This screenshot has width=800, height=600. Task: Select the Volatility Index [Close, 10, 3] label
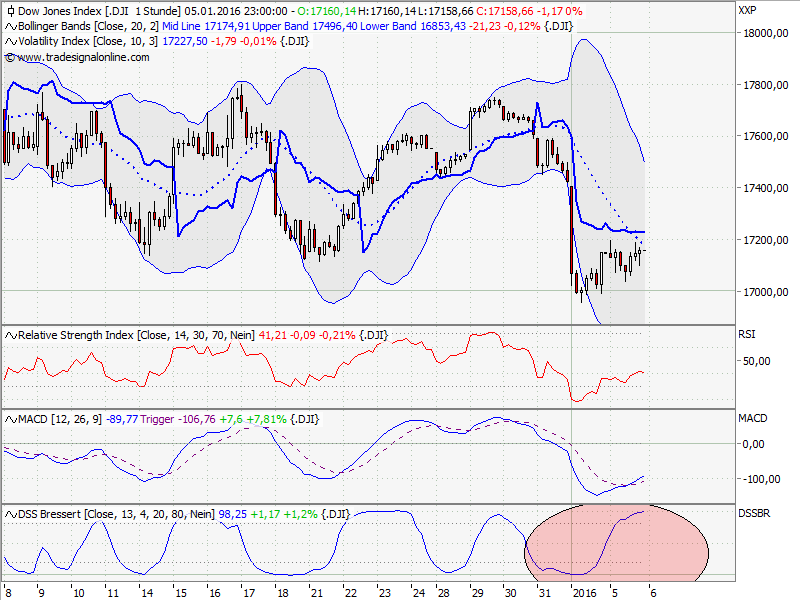tap(88, 41)
